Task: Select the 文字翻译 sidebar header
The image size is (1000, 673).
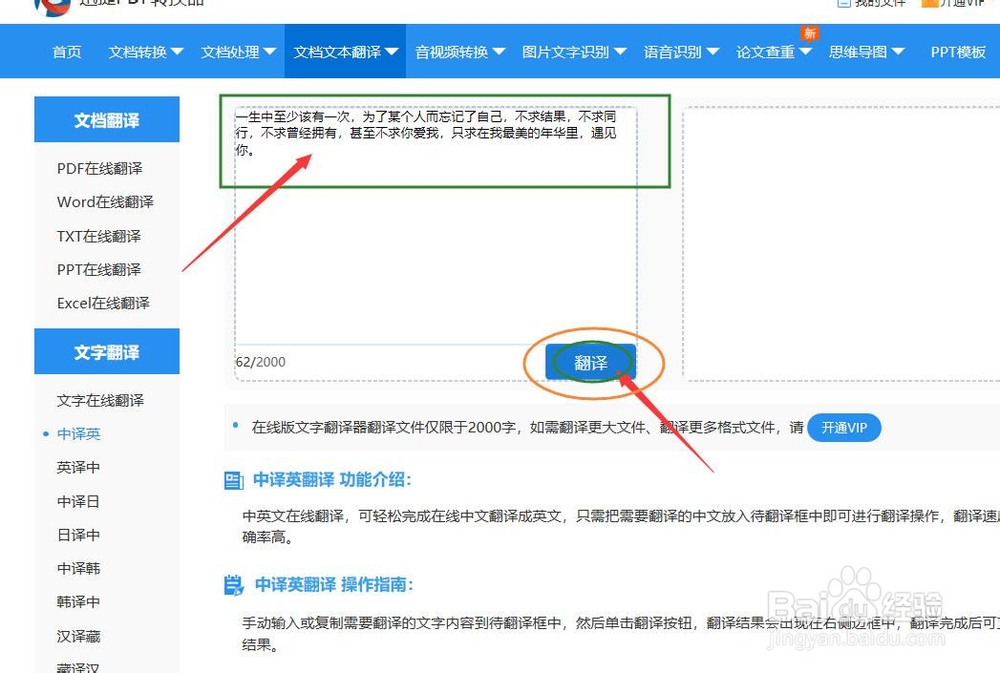Action: click(x=107, y=352)
